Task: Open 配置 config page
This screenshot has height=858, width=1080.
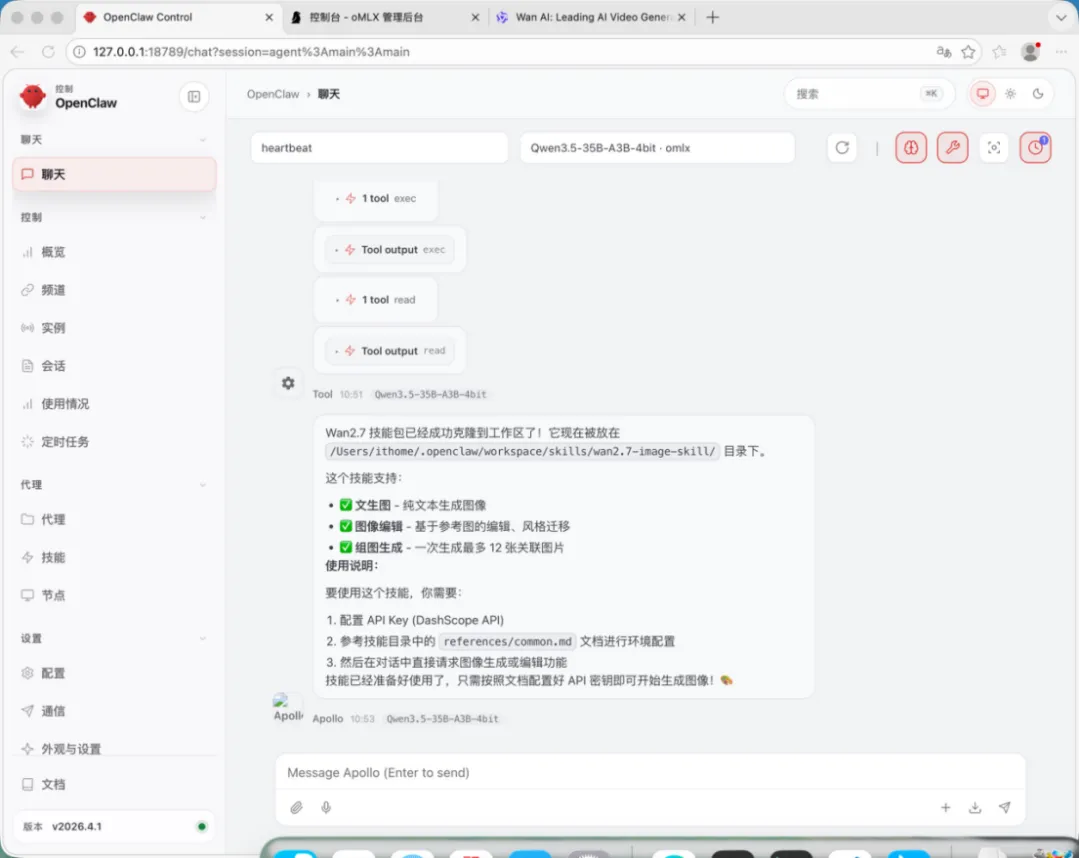Action: pyautogui.click(x=114, y=673)
